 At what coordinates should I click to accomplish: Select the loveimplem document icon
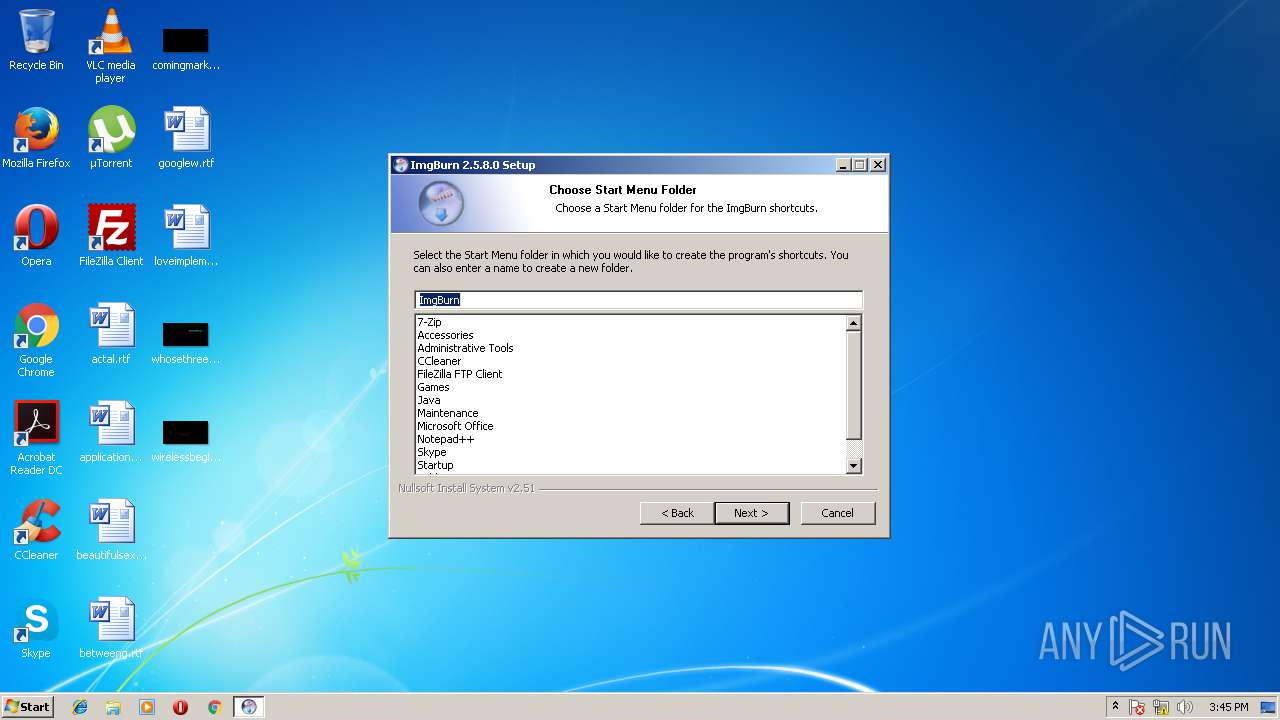click(186, 236)
